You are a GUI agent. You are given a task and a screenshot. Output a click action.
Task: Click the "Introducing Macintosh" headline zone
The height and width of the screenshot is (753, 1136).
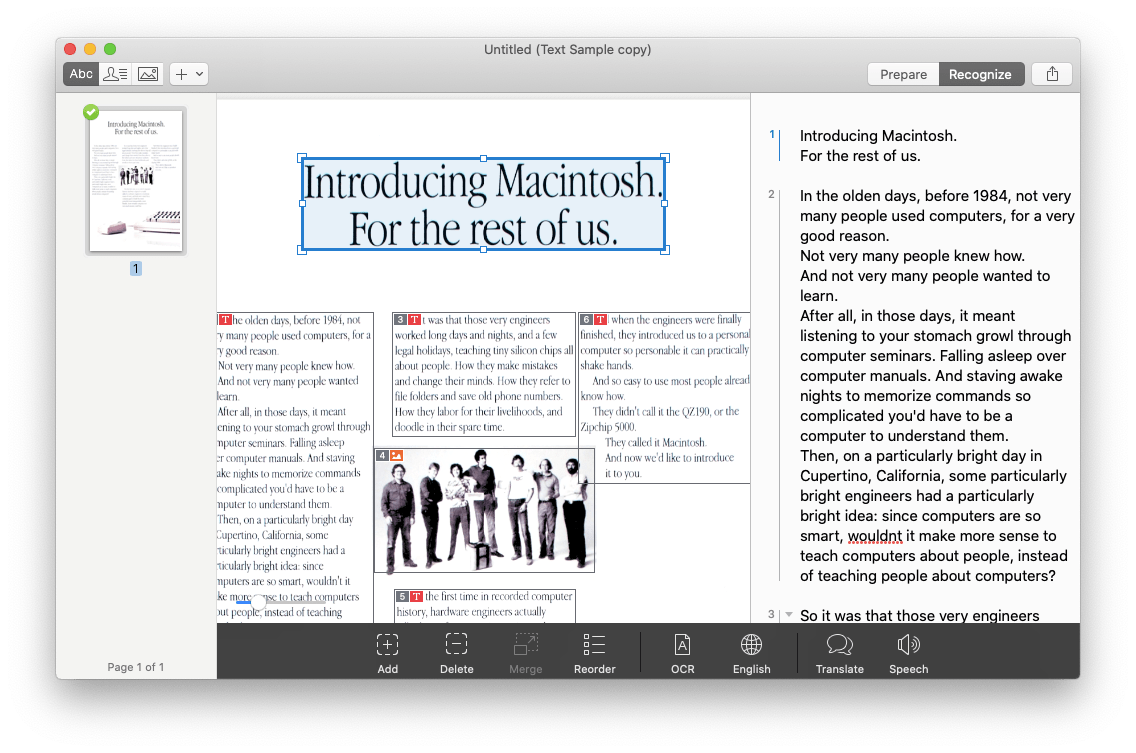tap(484, 204)
